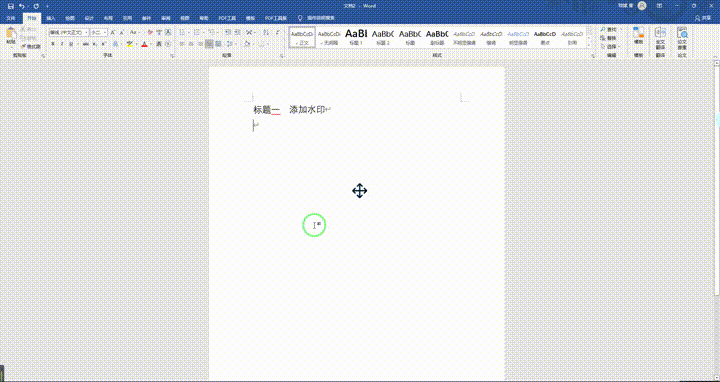Viewport: 720px width, 382px height.
Task: Toggle Italic formatting
Action: click(62, 44)
